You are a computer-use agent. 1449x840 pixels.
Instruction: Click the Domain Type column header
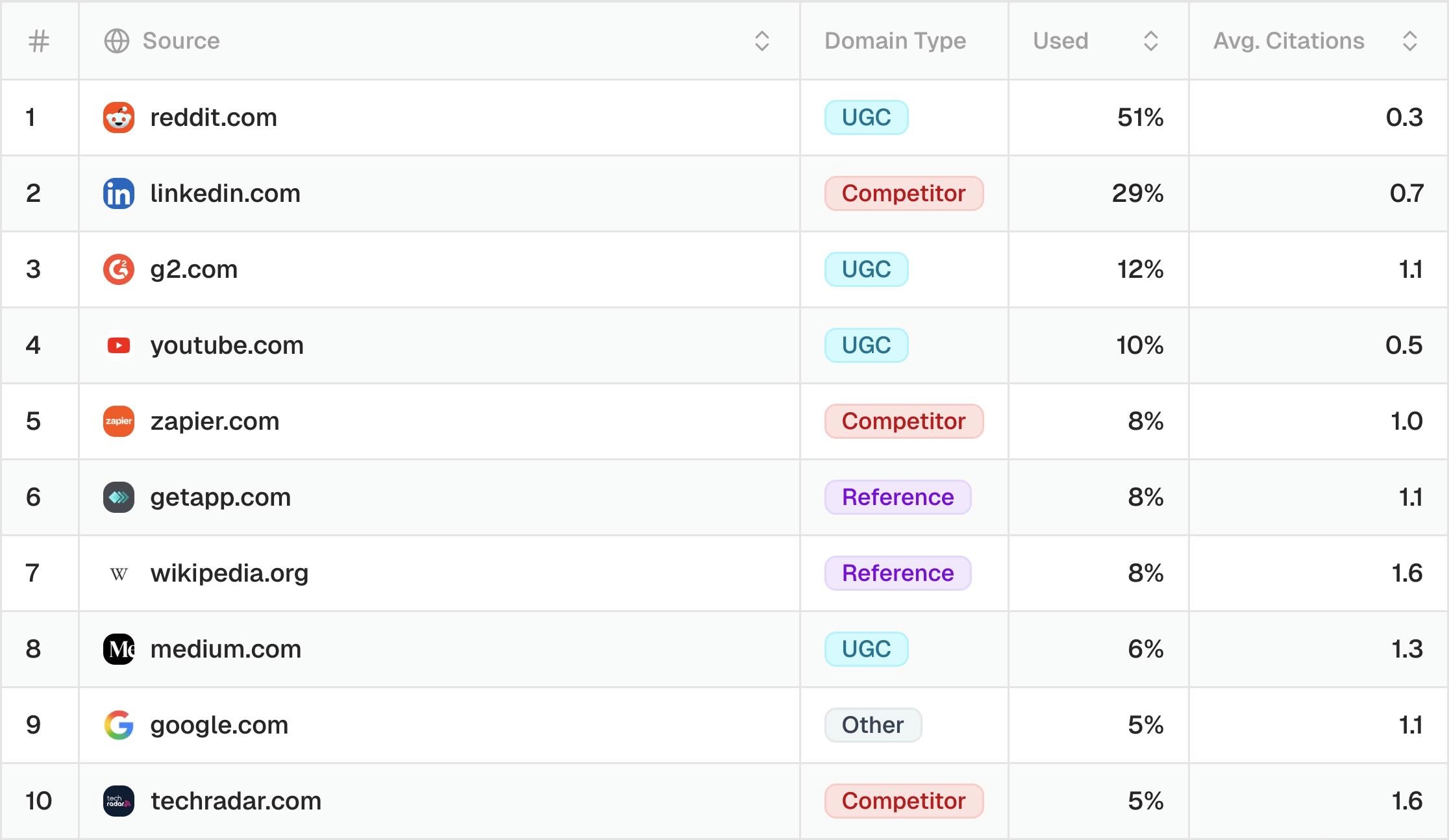895,41
